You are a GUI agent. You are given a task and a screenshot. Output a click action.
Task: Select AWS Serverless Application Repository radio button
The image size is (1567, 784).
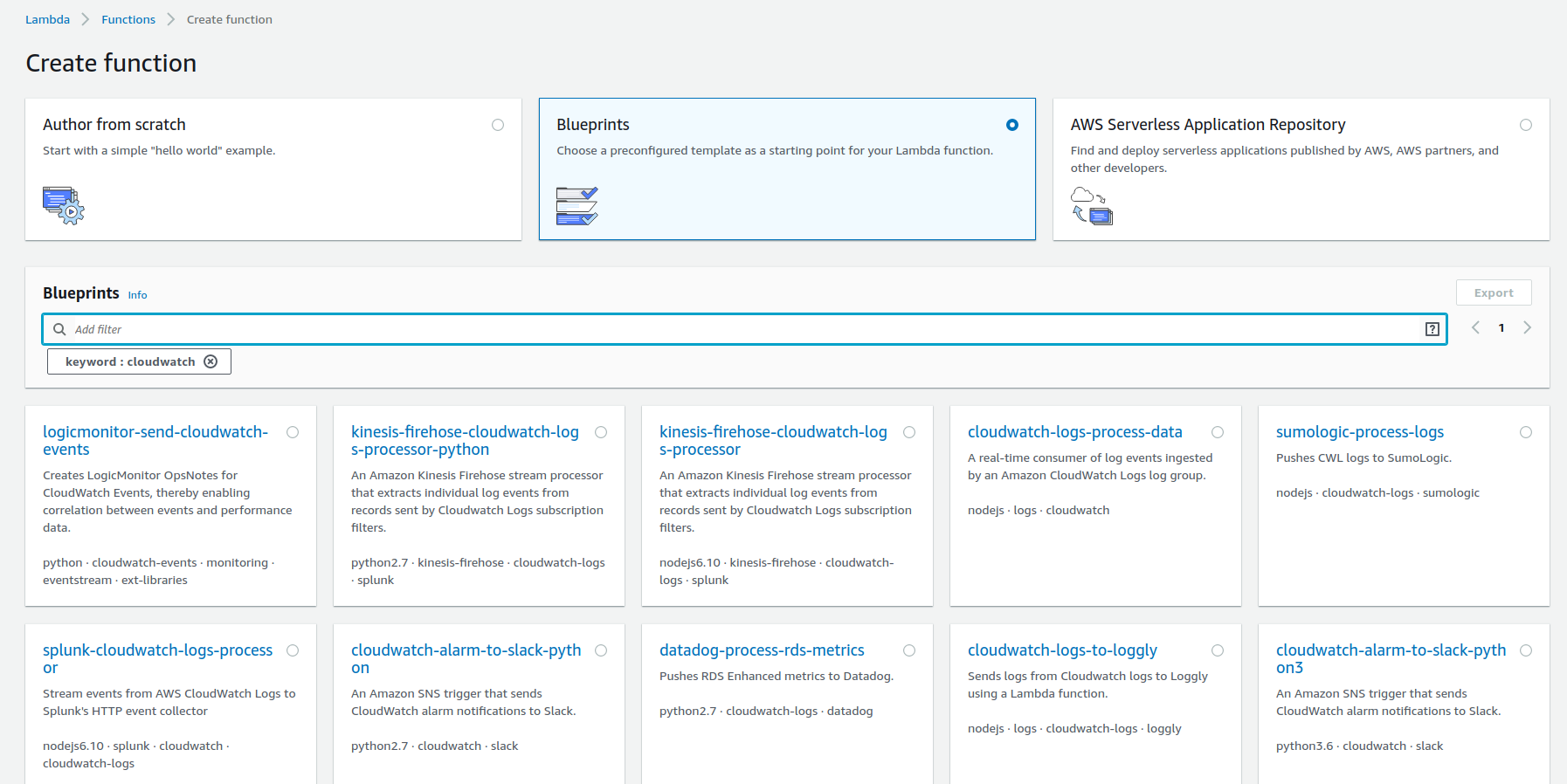1525,125
